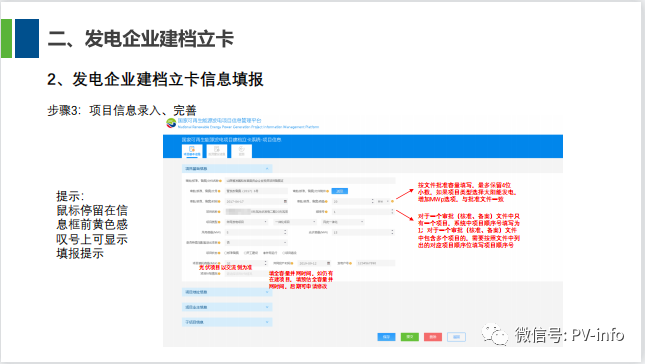
Task: Open the capacity unit dropdown
Action: click(383, 202)
